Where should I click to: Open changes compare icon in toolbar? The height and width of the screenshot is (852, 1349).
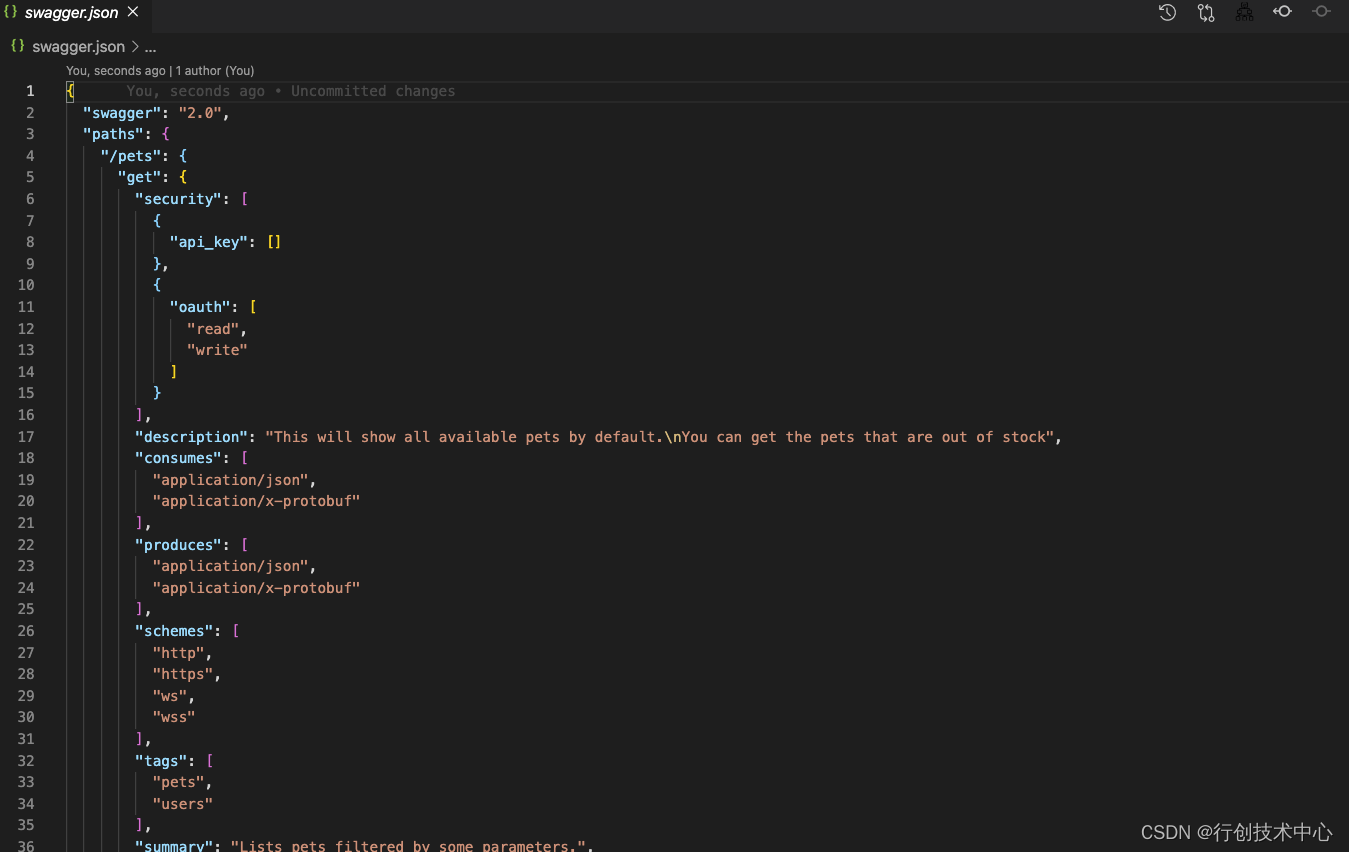click(x=1206, y=12)
